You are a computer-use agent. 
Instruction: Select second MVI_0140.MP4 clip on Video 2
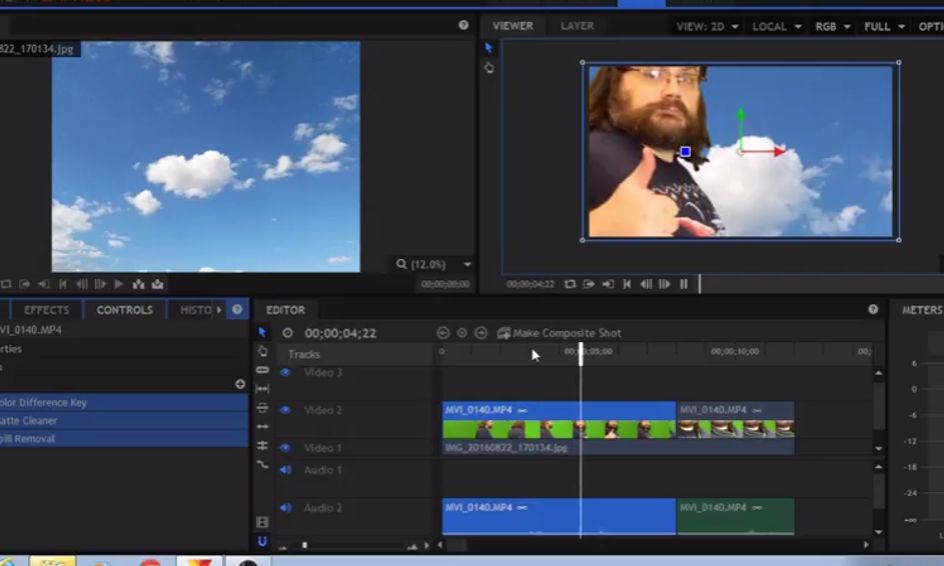(x=736, y=420)
